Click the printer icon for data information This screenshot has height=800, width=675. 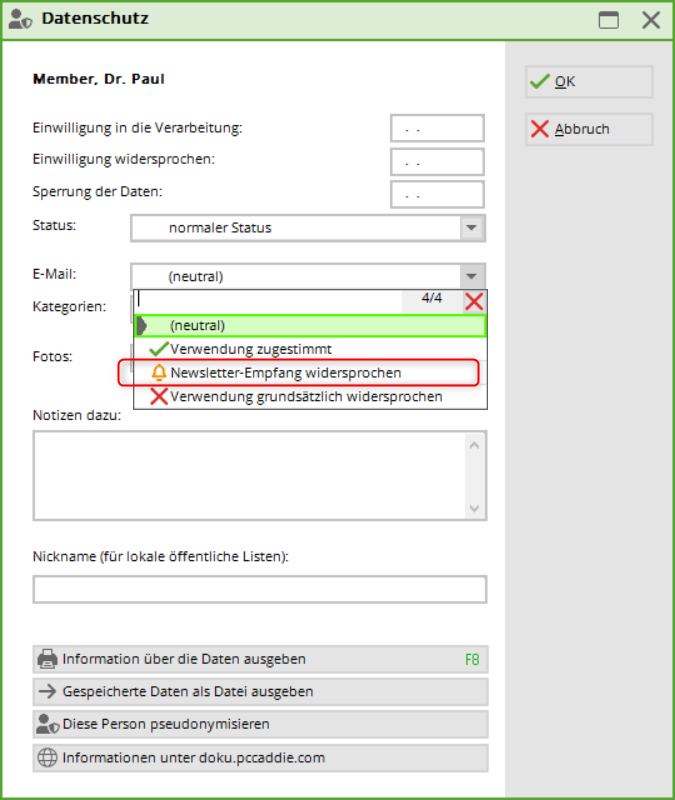pos(47,660)
